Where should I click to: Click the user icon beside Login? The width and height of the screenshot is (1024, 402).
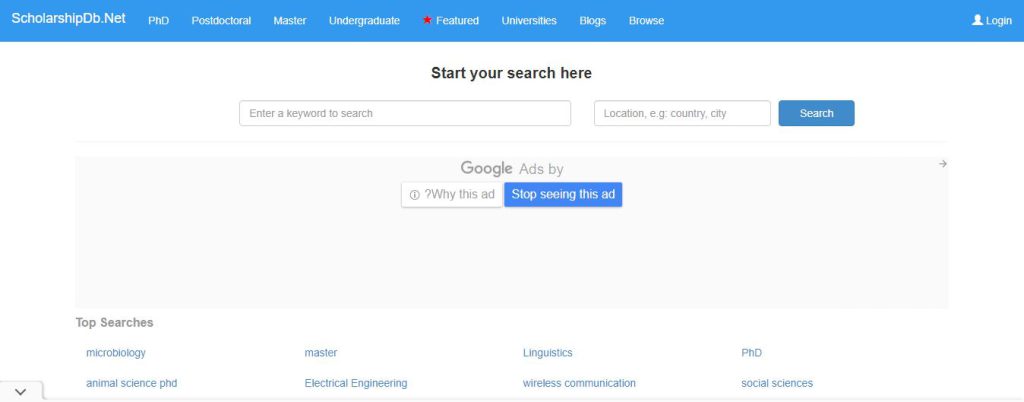pyautogui.click(x=977, y=20)
